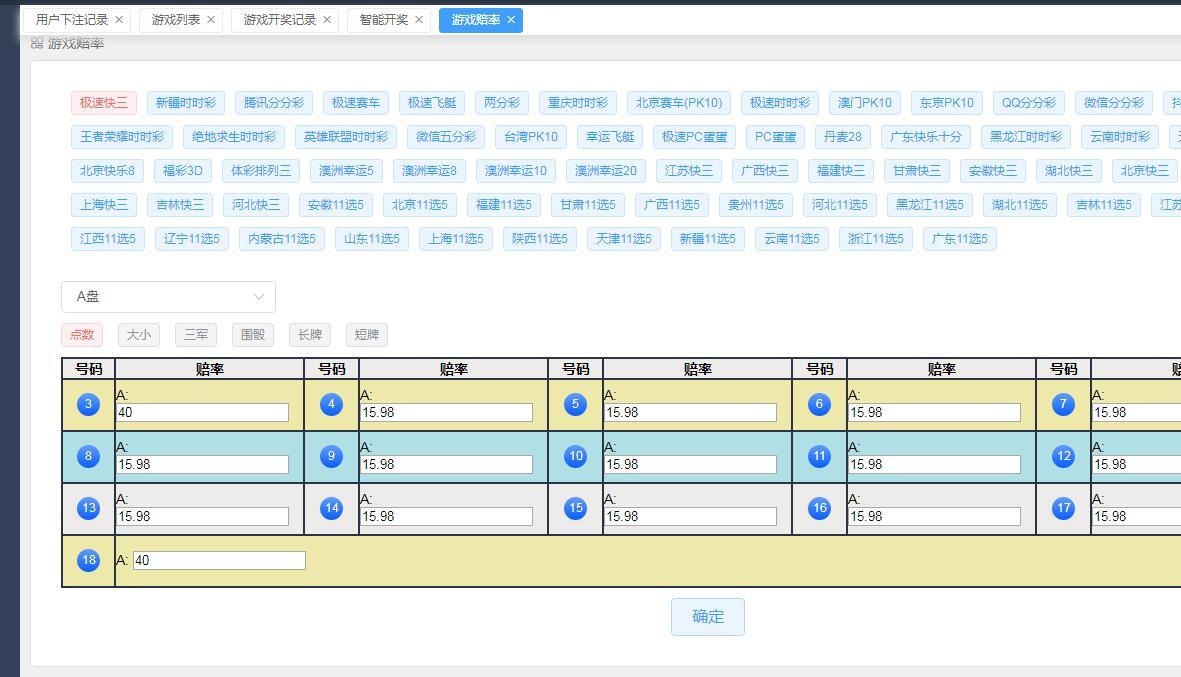Click the odds input for number 3
Image resolution: width=1181 pixels, height=677 pixels.
click(x=203, y=412)
